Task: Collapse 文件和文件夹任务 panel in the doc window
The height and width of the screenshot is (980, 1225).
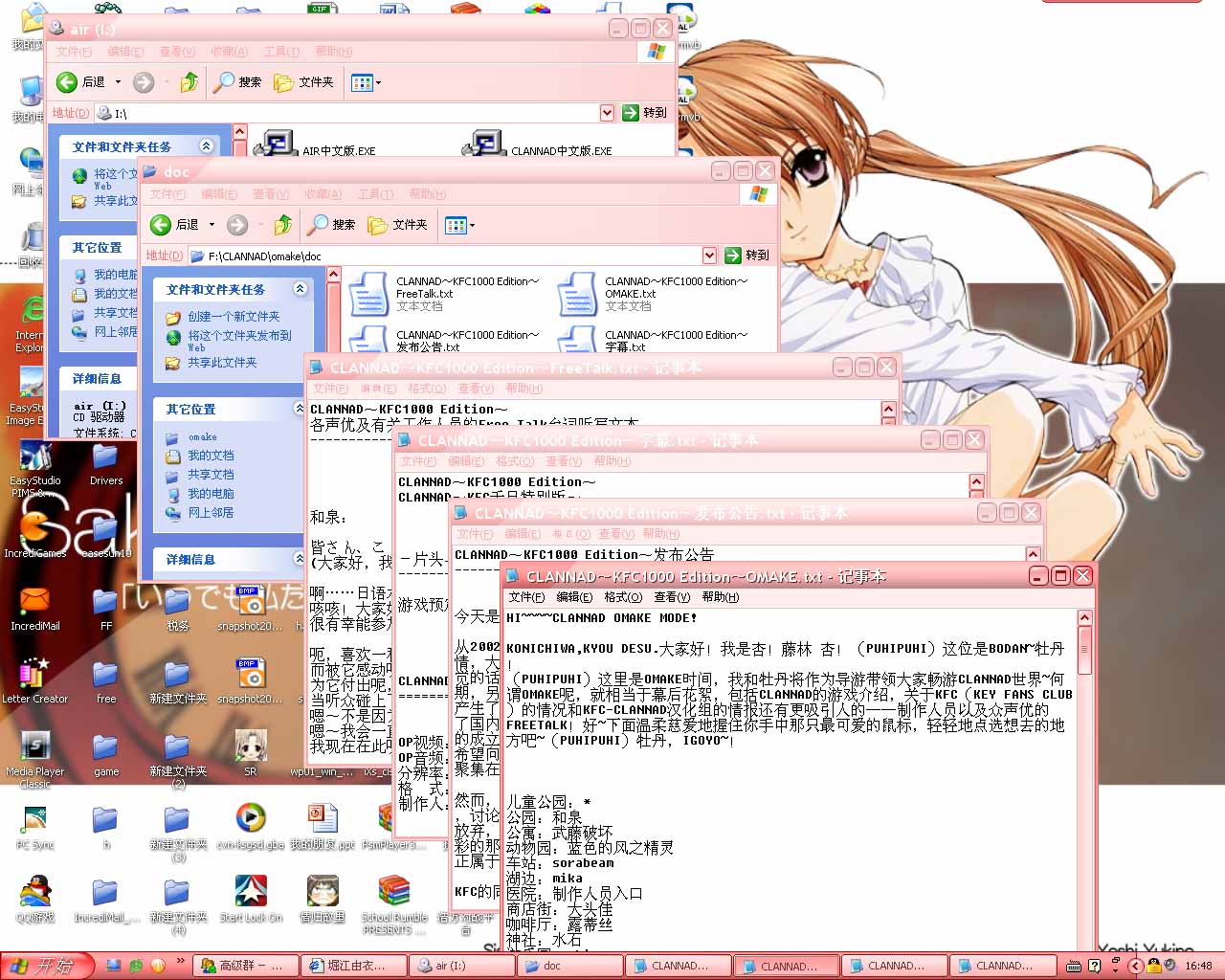Action: (x=300, y=289)
